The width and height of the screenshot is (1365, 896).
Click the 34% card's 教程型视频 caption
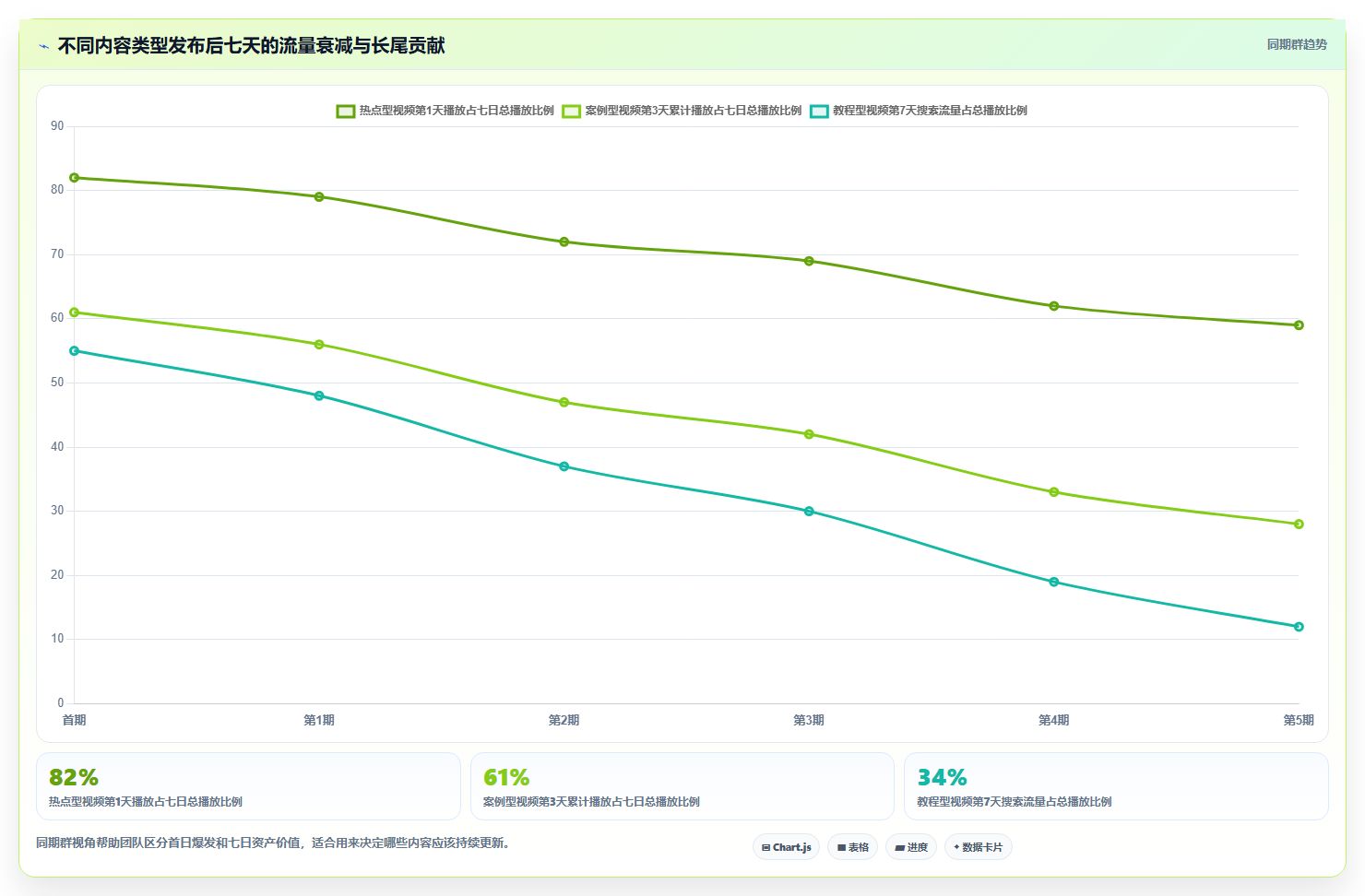[1015, 802]
